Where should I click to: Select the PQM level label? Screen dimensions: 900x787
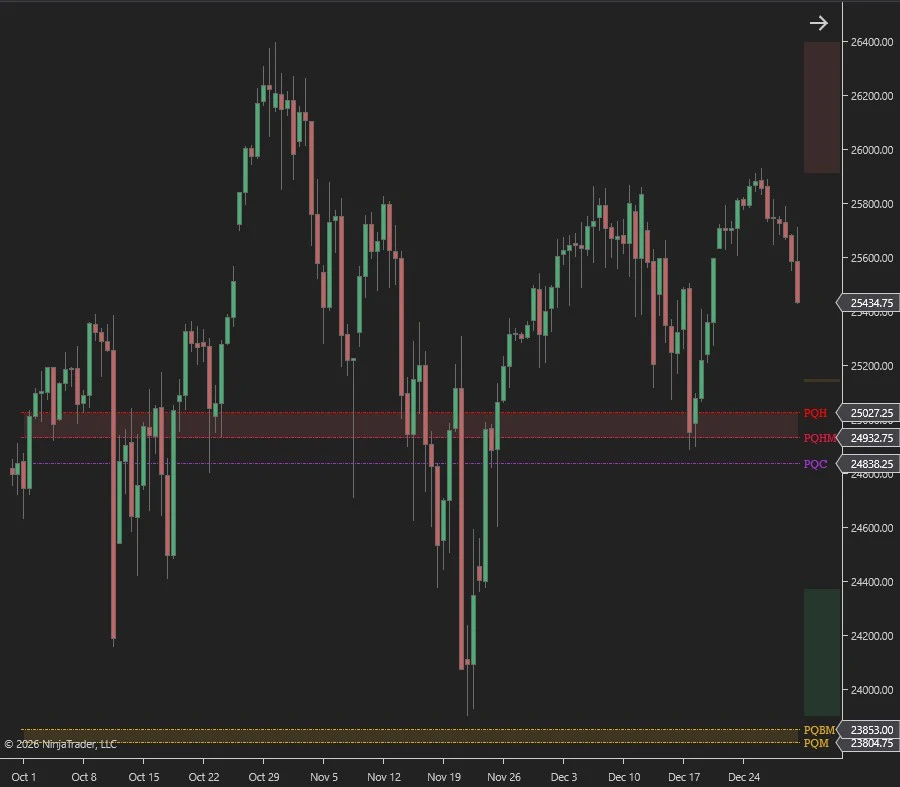tap(816, 743)
